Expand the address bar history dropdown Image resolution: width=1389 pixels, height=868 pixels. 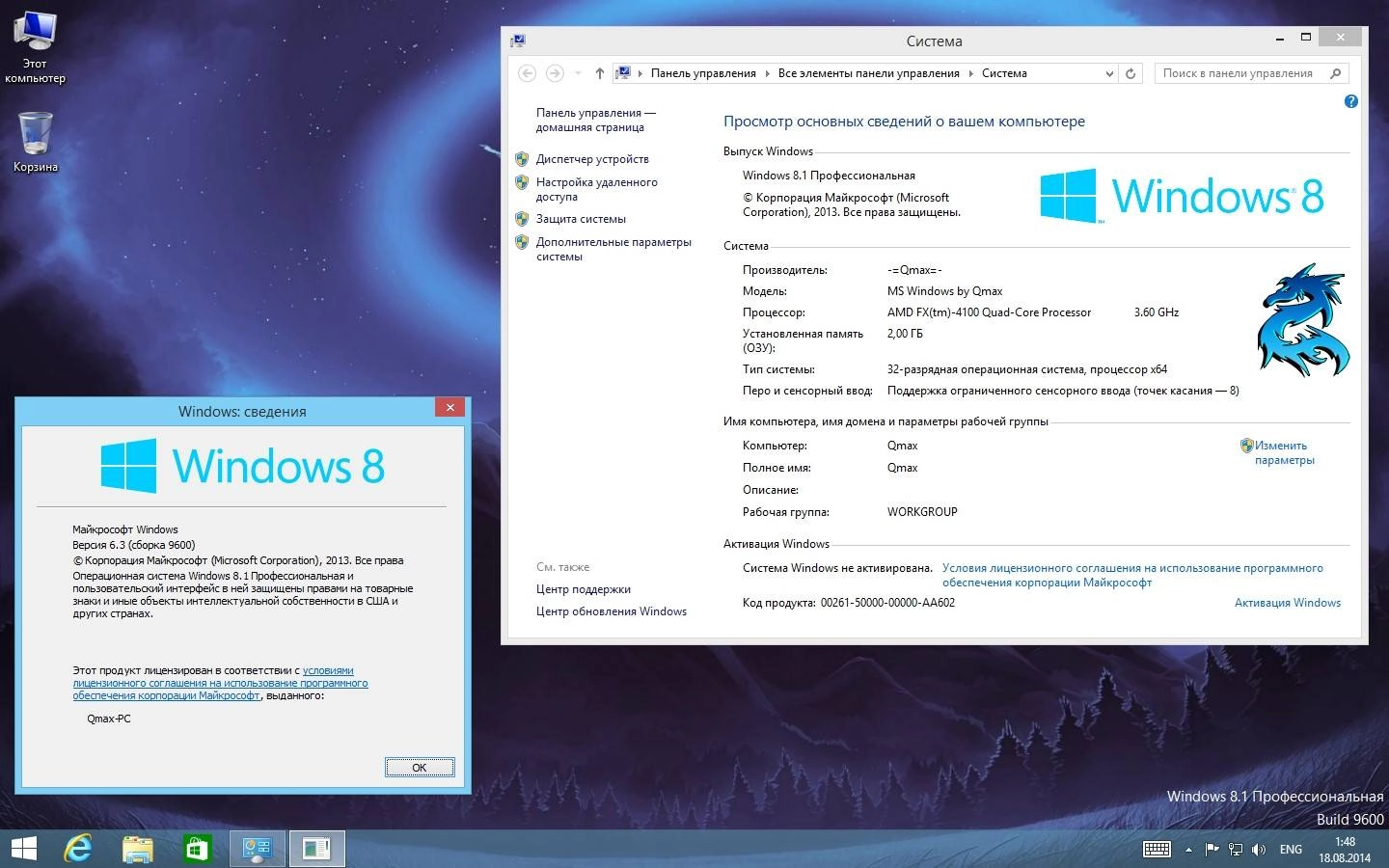1109,73
